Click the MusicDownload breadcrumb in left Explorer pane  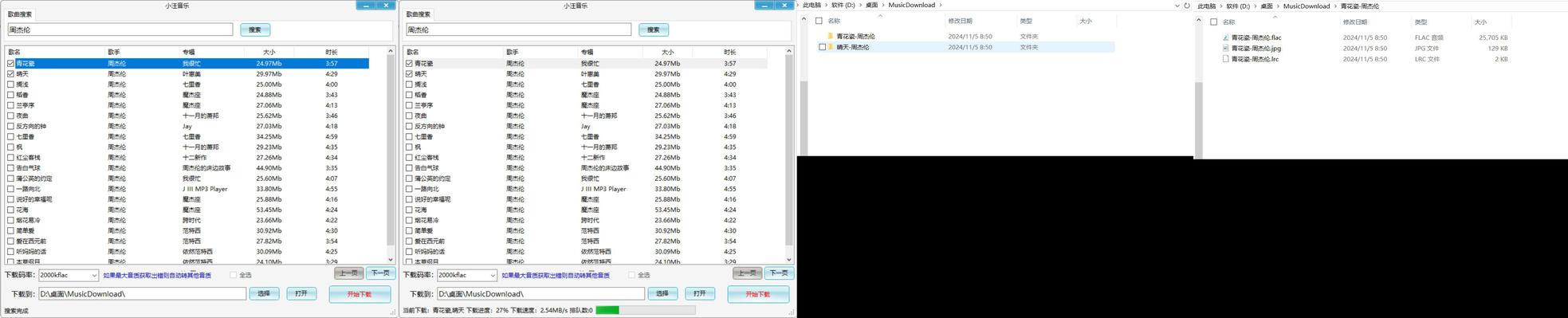point(912,6)
